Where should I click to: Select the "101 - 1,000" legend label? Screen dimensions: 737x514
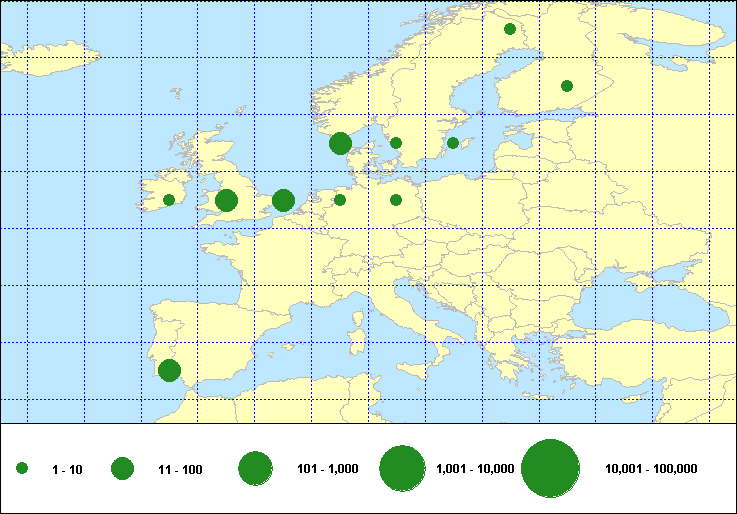pyautogui.click(x=329, y=469)
